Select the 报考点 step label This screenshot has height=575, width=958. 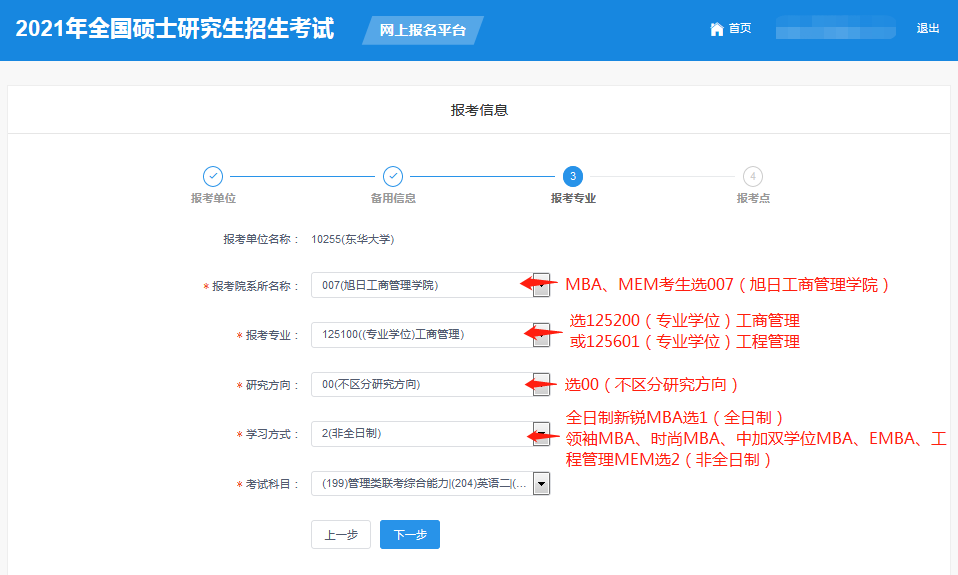[753, 198]
